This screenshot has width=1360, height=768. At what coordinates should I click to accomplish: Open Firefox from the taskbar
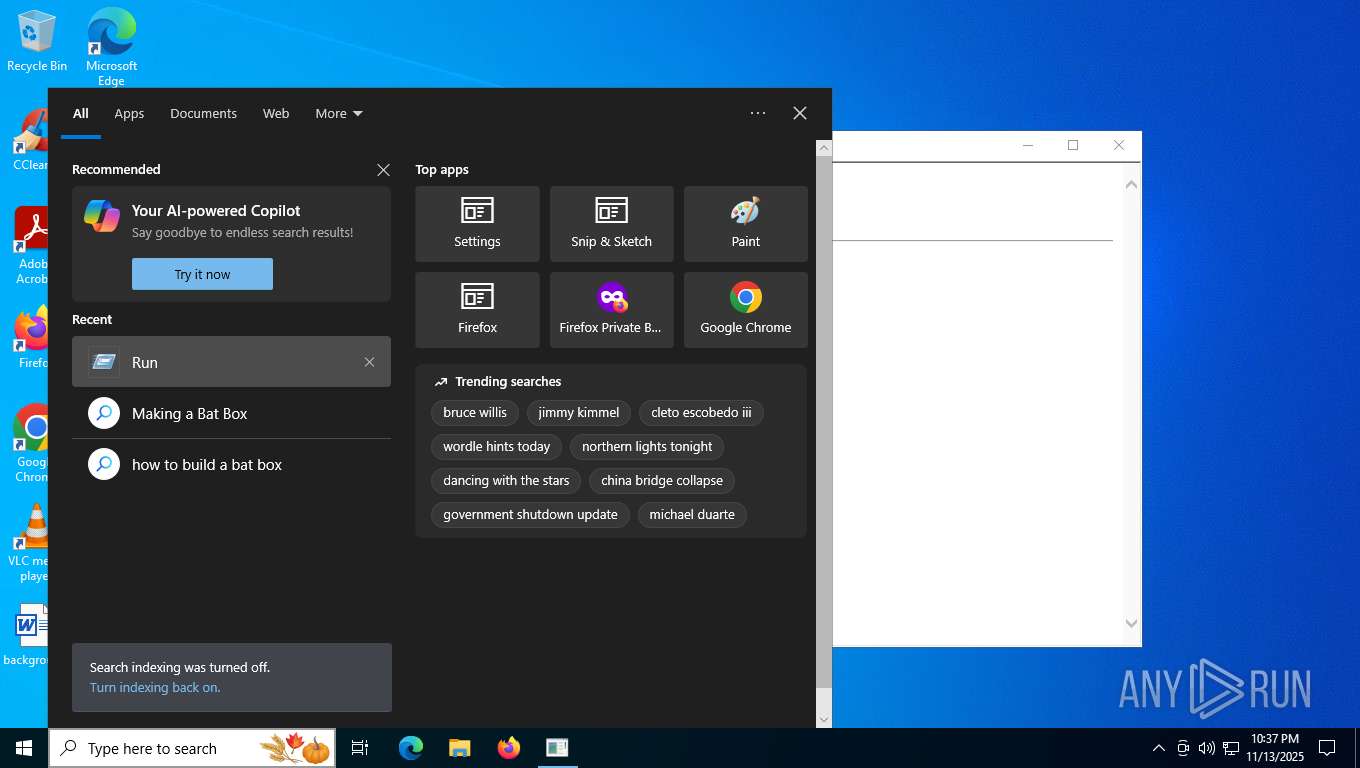(509, 748)
